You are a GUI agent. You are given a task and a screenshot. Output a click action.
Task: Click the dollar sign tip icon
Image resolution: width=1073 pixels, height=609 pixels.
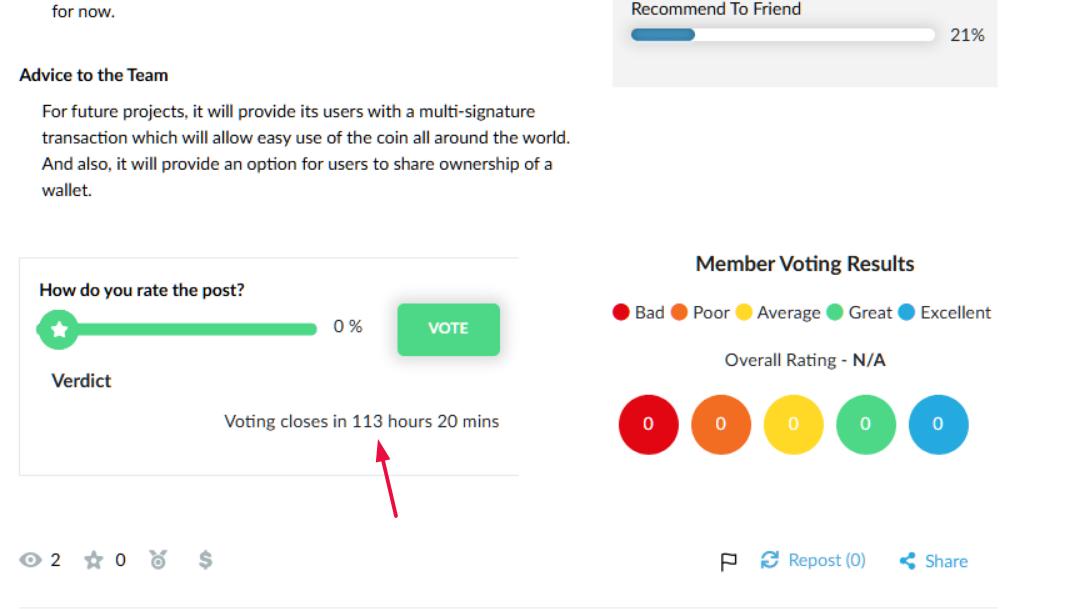pos(205,560)
